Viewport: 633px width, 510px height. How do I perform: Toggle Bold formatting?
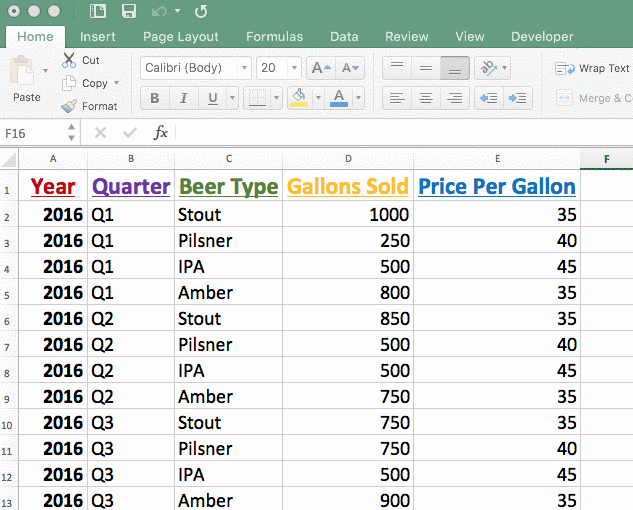tap(154, 98)
